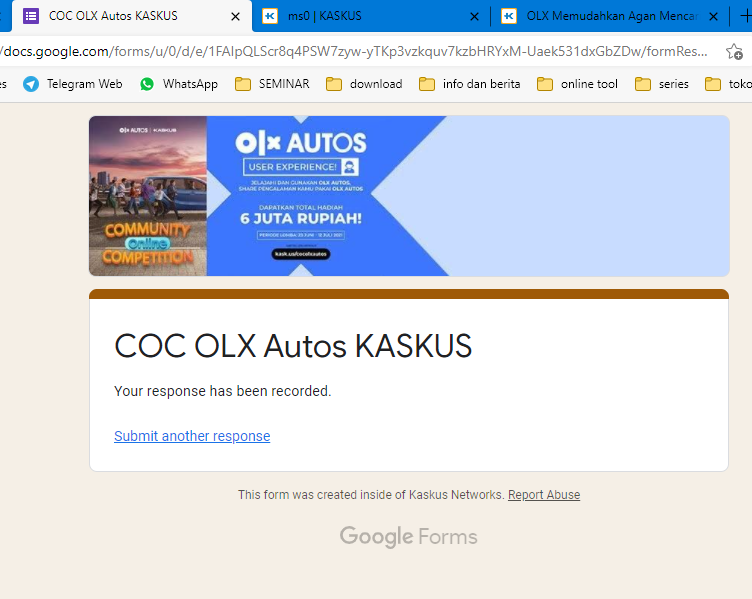Focus the docs.google.com address bar
Screen dimensions: 752x599
tap(355, 51)
